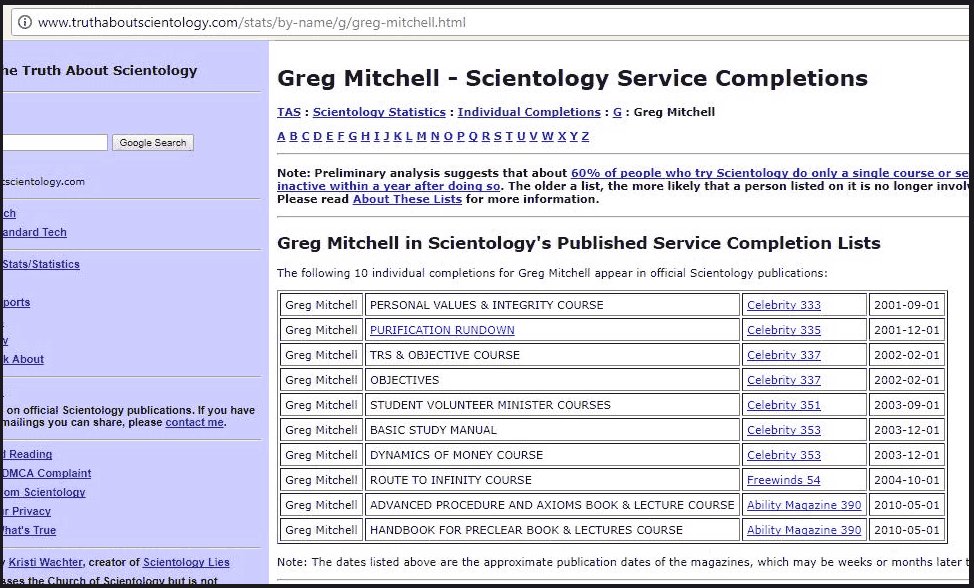The image size is (974, 588).
Task: Open the Scientology Statistics breadcrumb link
Action: [379, 112]
